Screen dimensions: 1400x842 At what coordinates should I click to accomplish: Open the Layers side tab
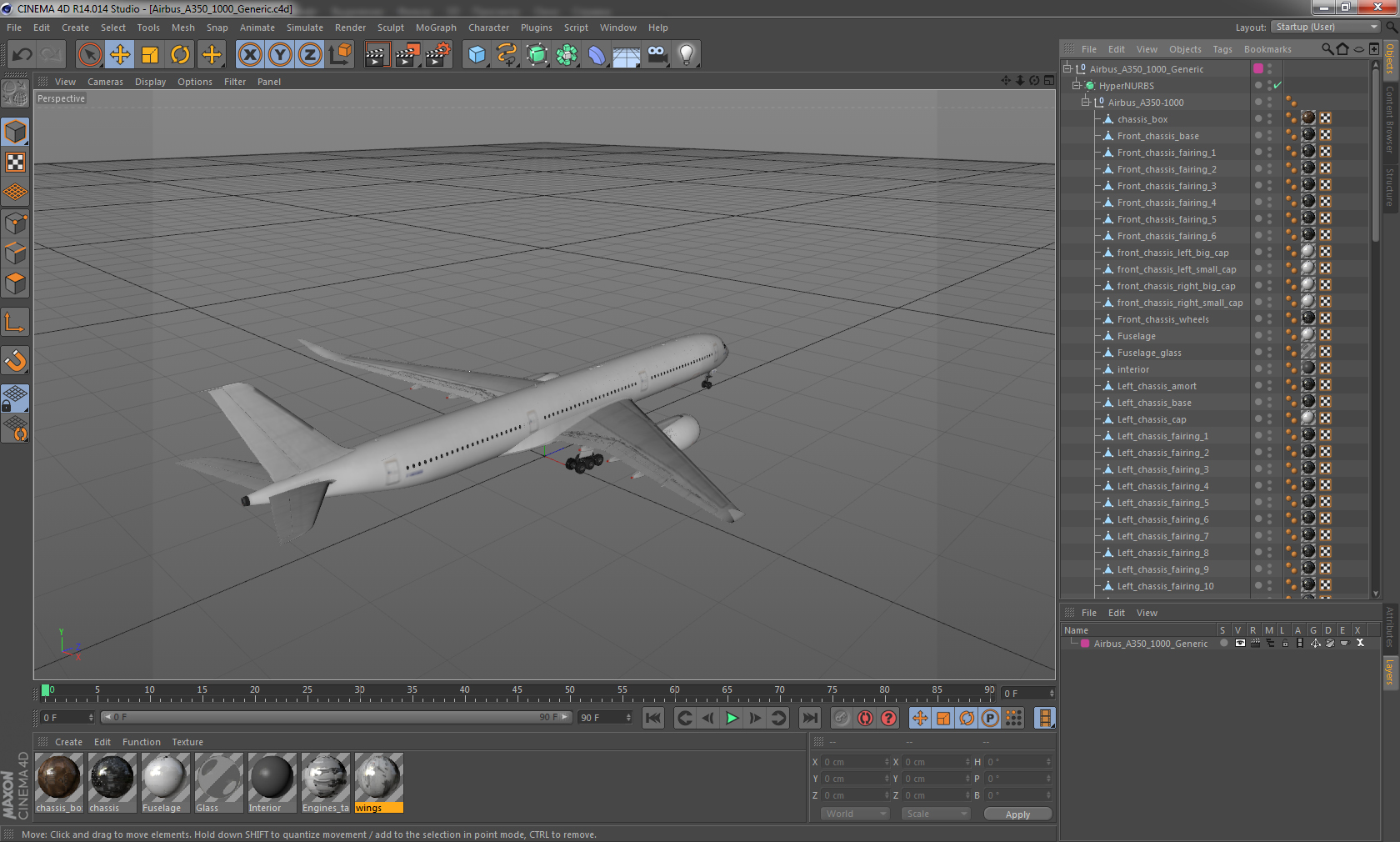pyautogui.click(x=1389, y=673)
